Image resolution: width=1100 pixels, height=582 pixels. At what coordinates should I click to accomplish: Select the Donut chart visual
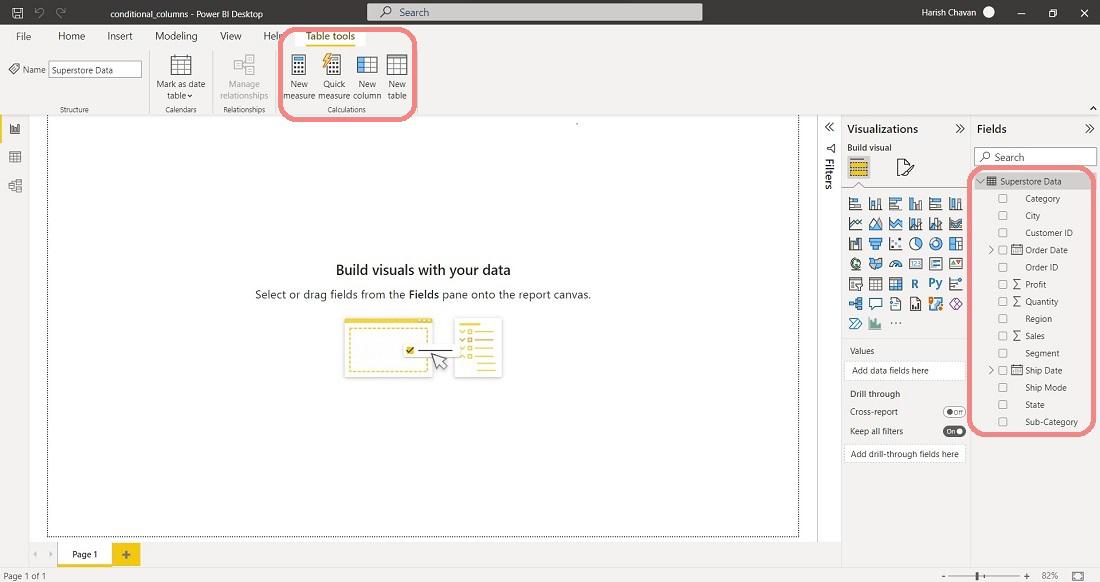point(935,244)
